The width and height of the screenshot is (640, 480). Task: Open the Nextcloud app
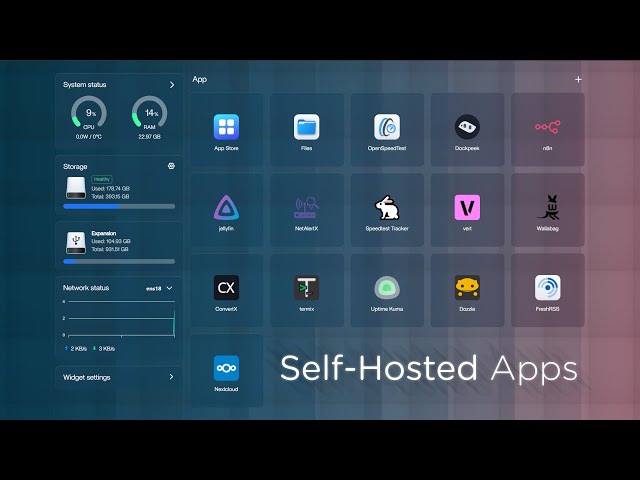[x=226, y=370]
